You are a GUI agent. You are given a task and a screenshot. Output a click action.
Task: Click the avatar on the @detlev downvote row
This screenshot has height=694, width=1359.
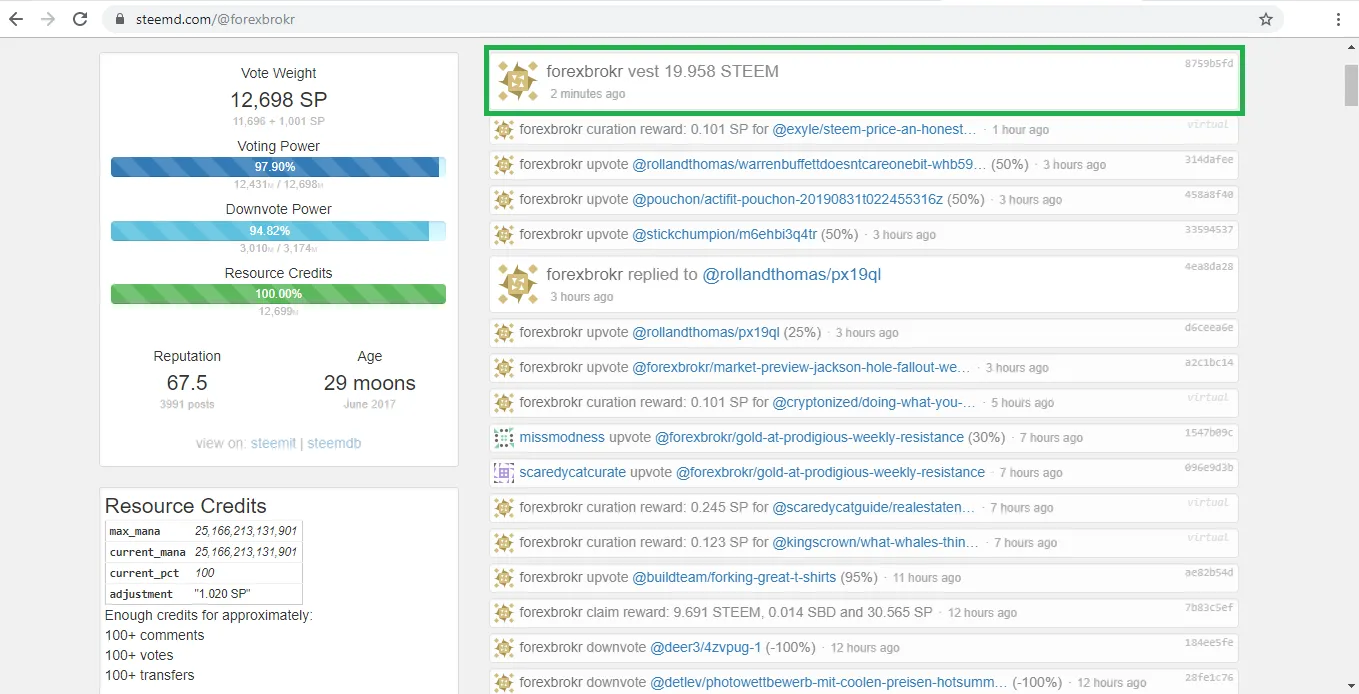504,683
